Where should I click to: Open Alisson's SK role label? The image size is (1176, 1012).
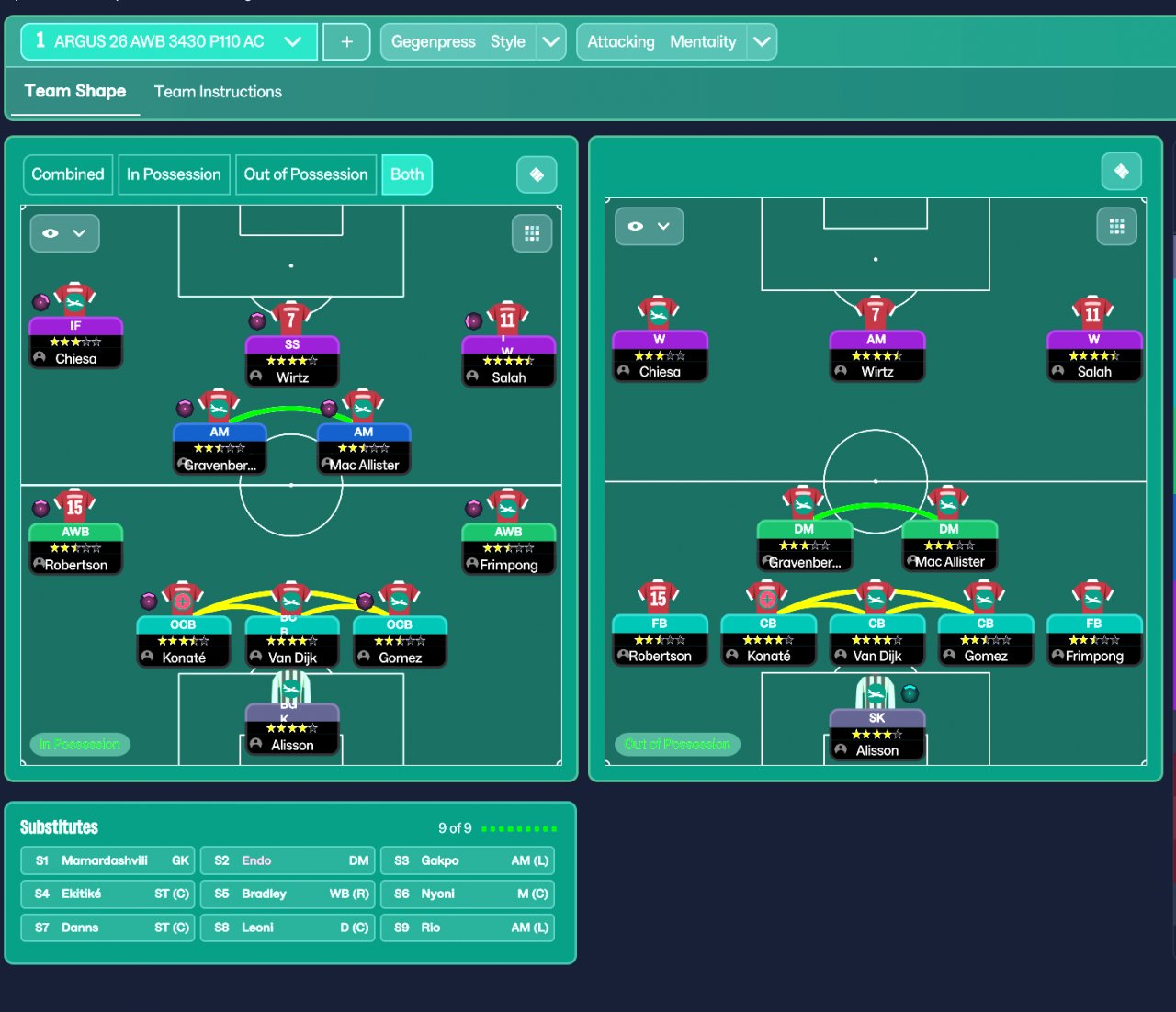[876, 718]
